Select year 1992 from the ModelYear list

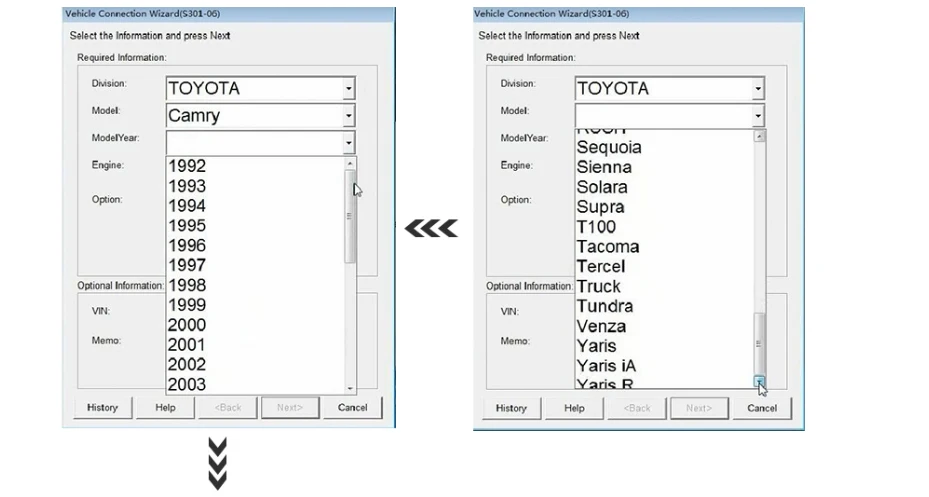255,166
